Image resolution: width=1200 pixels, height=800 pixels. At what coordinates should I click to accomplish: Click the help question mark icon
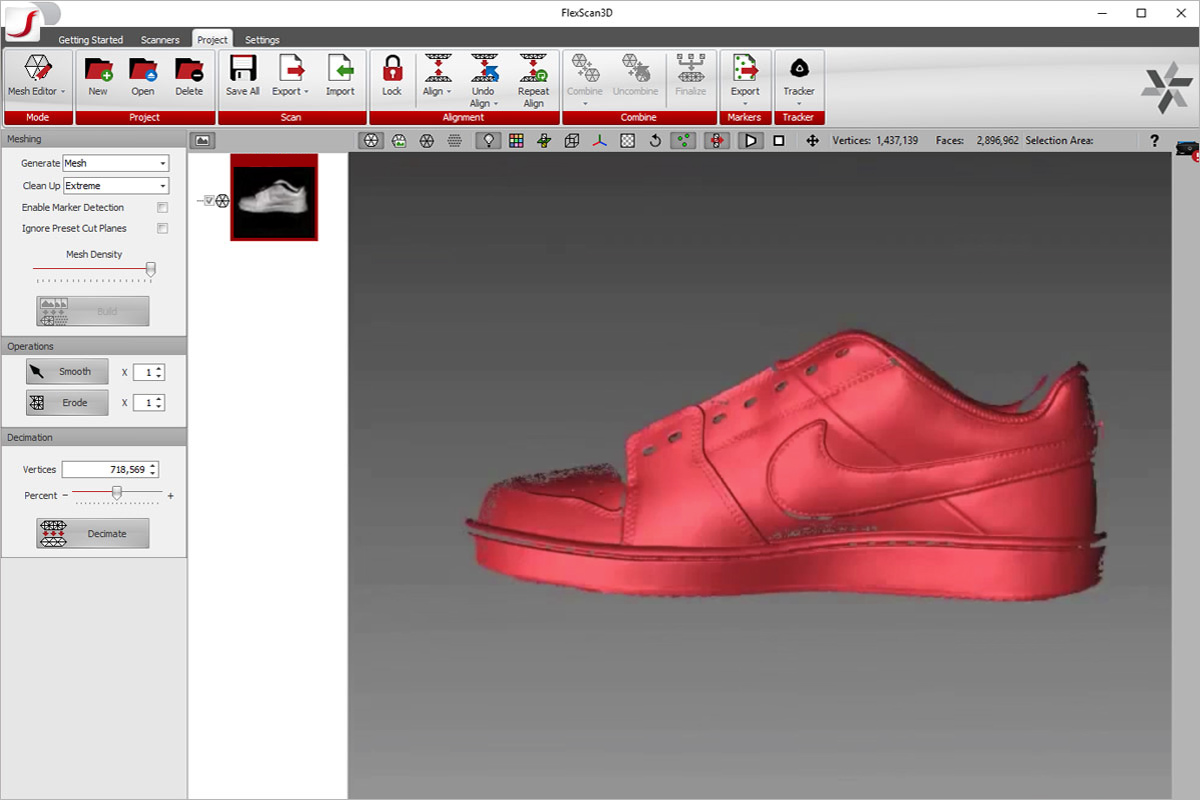point(1154,141)
